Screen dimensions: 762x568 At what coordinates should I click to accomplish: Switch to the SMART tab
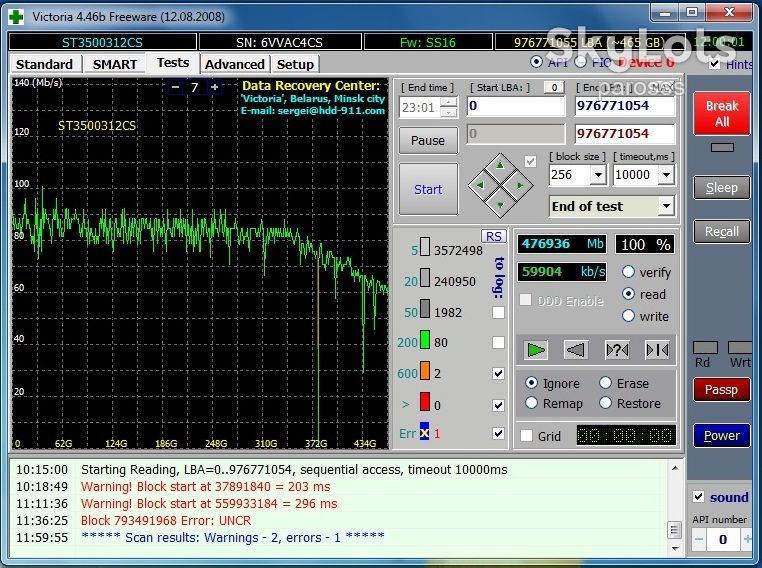(115, 64)
